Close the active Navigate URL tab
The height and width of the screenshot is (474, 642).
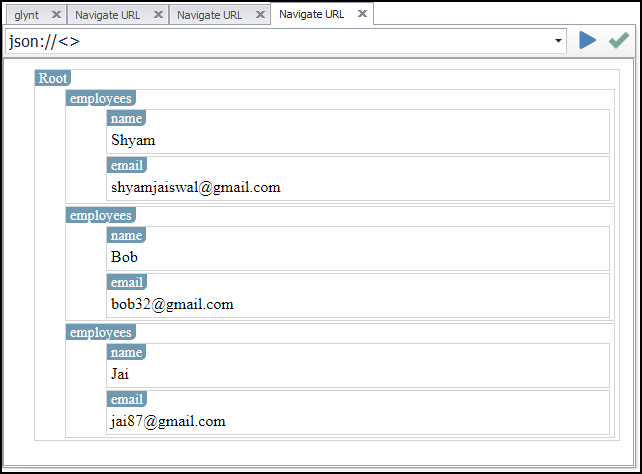[x=362, y=14]
